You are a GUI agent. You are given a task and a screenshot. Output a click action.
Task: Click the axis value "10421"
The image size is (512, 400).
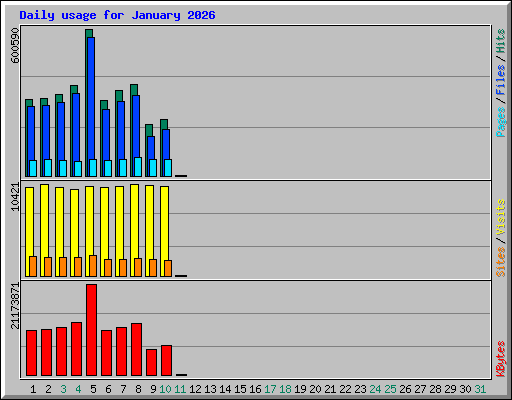[x=15, y=197]
